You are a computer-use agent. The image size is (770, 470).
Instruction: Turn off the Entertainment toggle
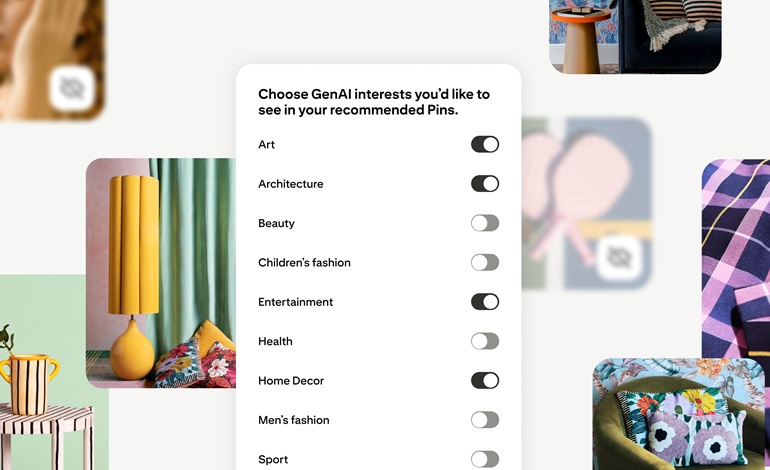(x=485, y=302)
